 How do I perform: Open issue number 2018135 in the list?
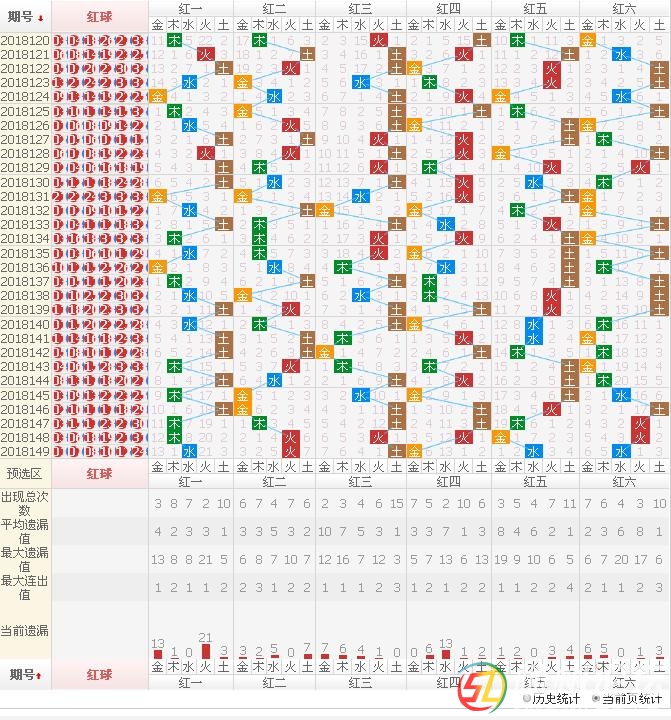[25, 254]
